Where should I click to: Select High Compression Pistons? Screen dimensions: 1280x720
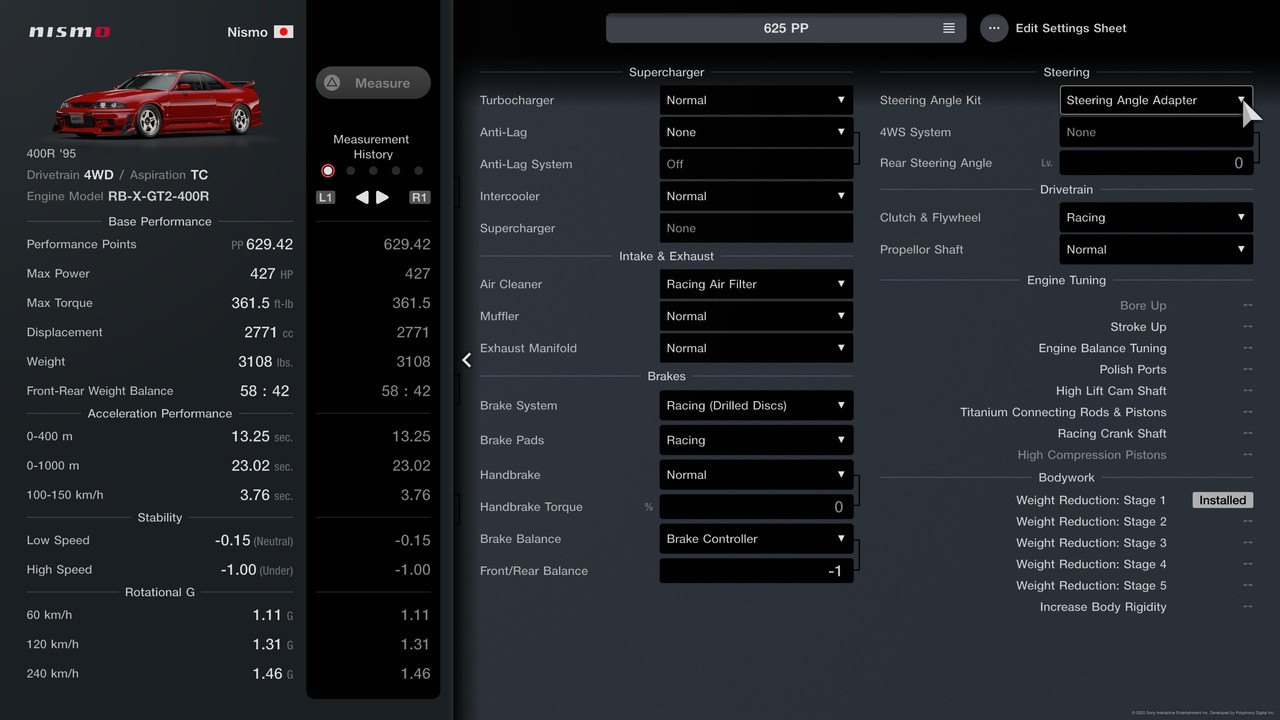click(x=1092, y=455)
